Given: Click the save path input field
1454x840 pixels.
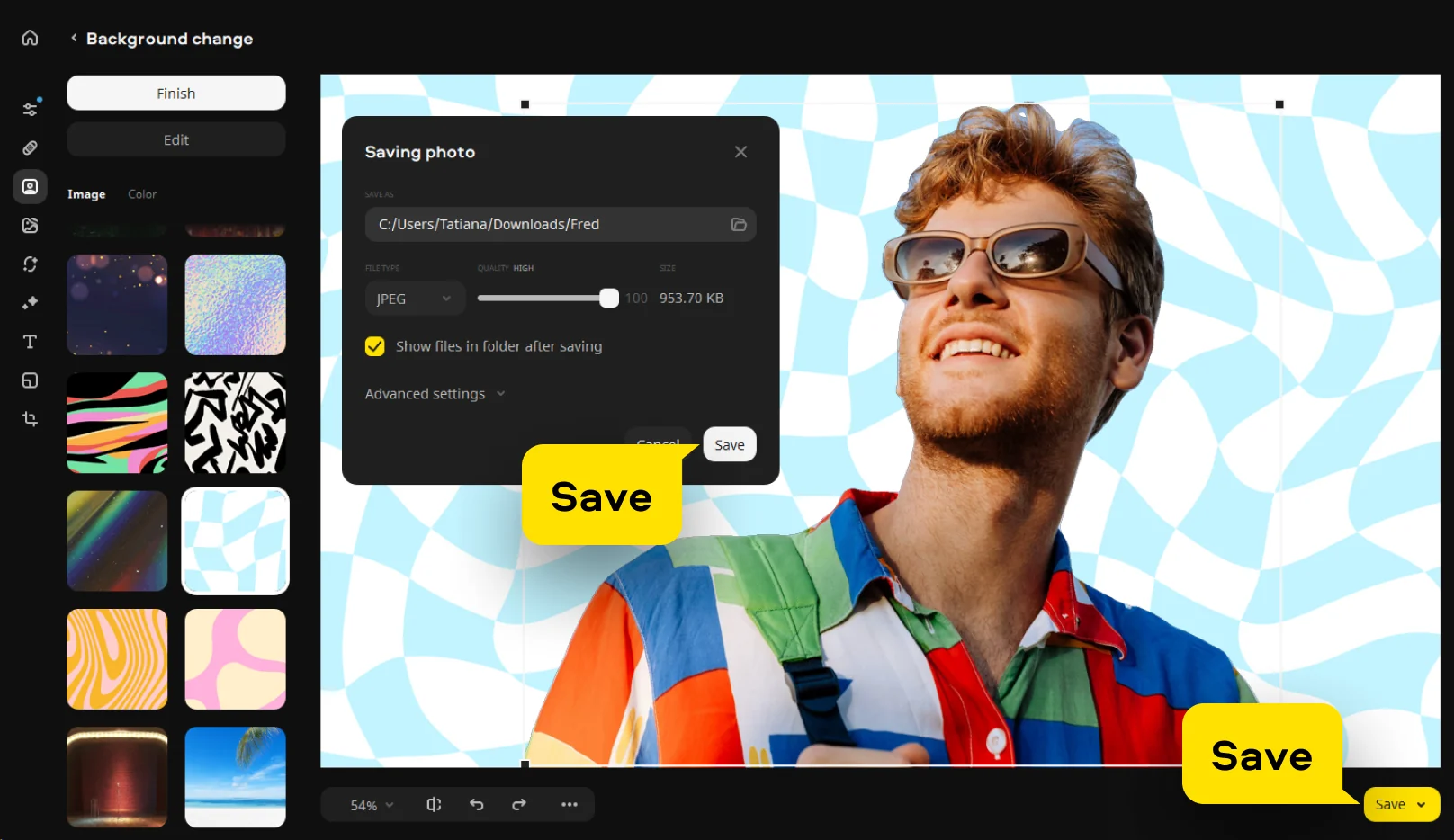Looking at the screenshot, I should coord(561,224).
